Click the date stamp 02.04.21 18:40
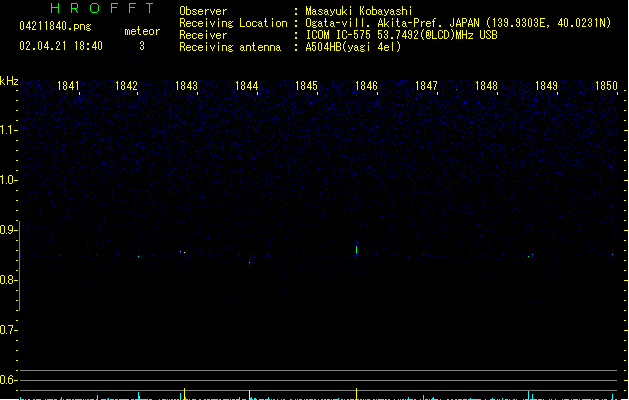The image size is (629, 400). [x=61, y=46]
